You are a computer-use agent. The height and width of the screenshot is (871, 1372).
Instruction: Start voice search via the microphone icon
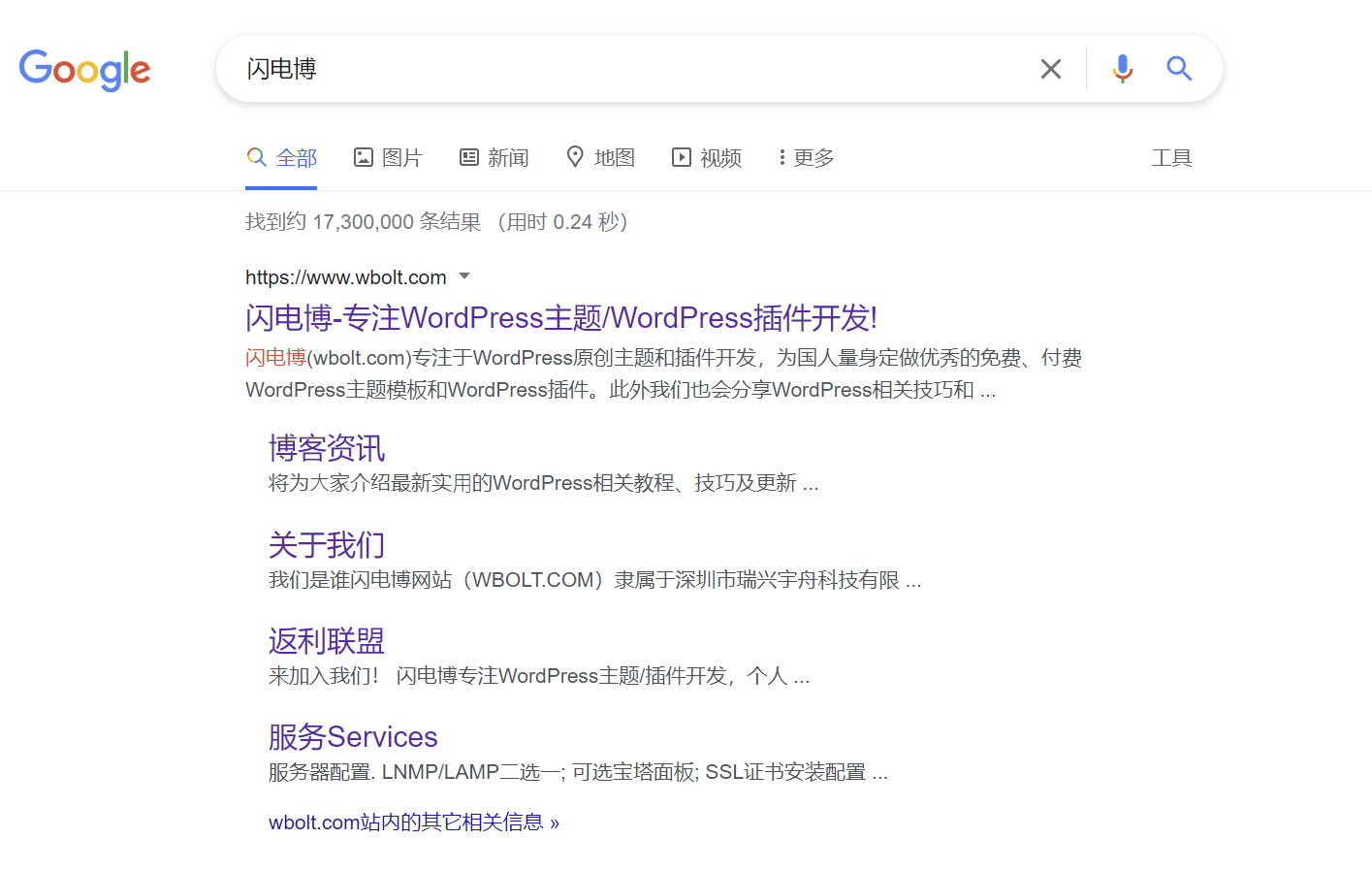[1122, 68]
